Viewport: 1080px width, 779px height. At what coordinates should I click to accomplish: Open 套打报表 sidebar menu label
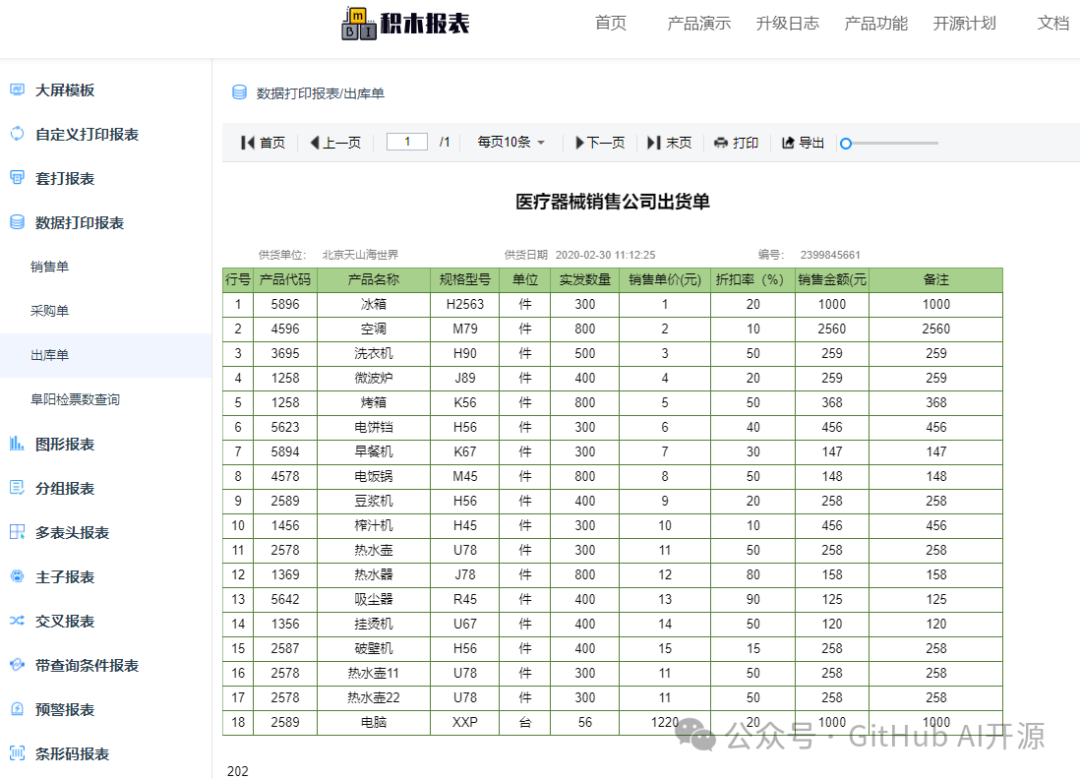(65, 178)
